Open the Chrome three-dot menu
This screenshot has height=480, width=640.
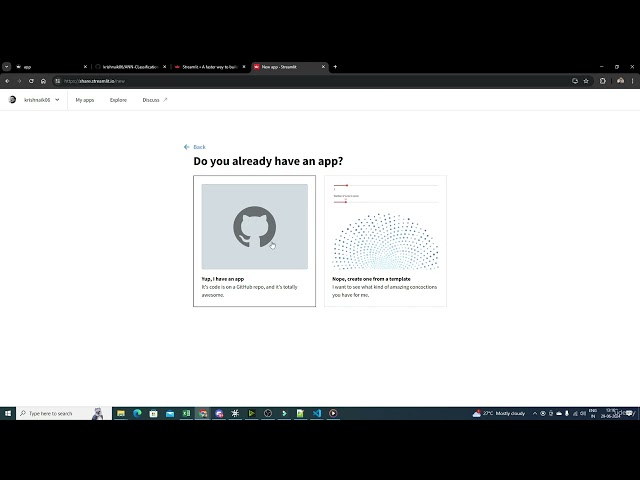click(x=633, y=81)
